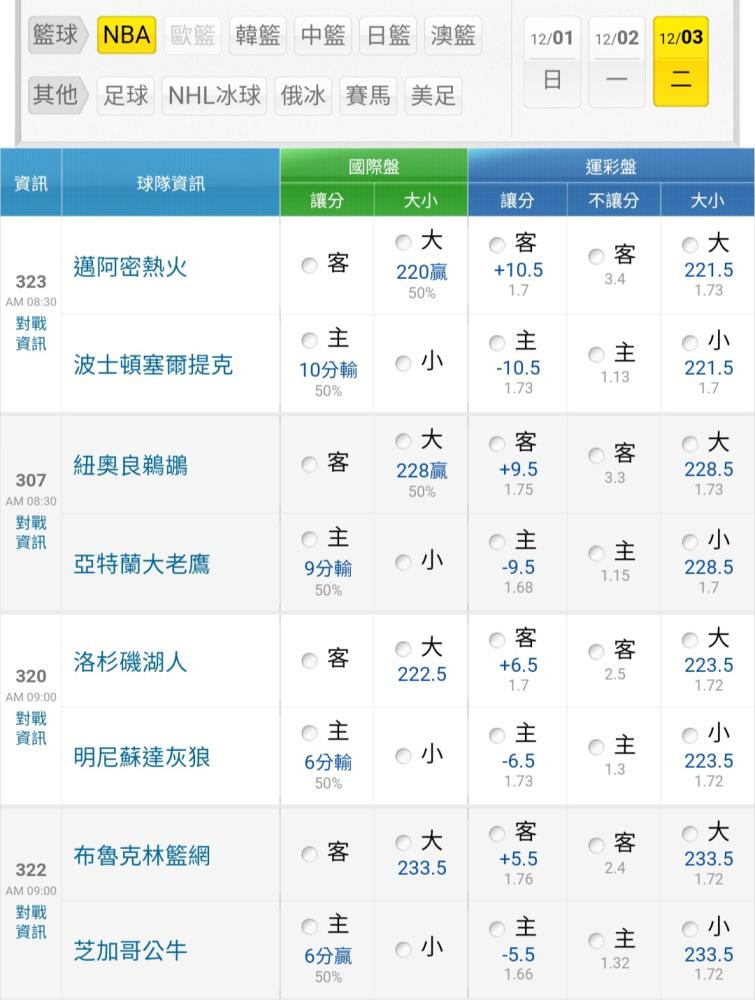Click the 籃球 category label
The image size is (755, 1000).
pos(57,35)
